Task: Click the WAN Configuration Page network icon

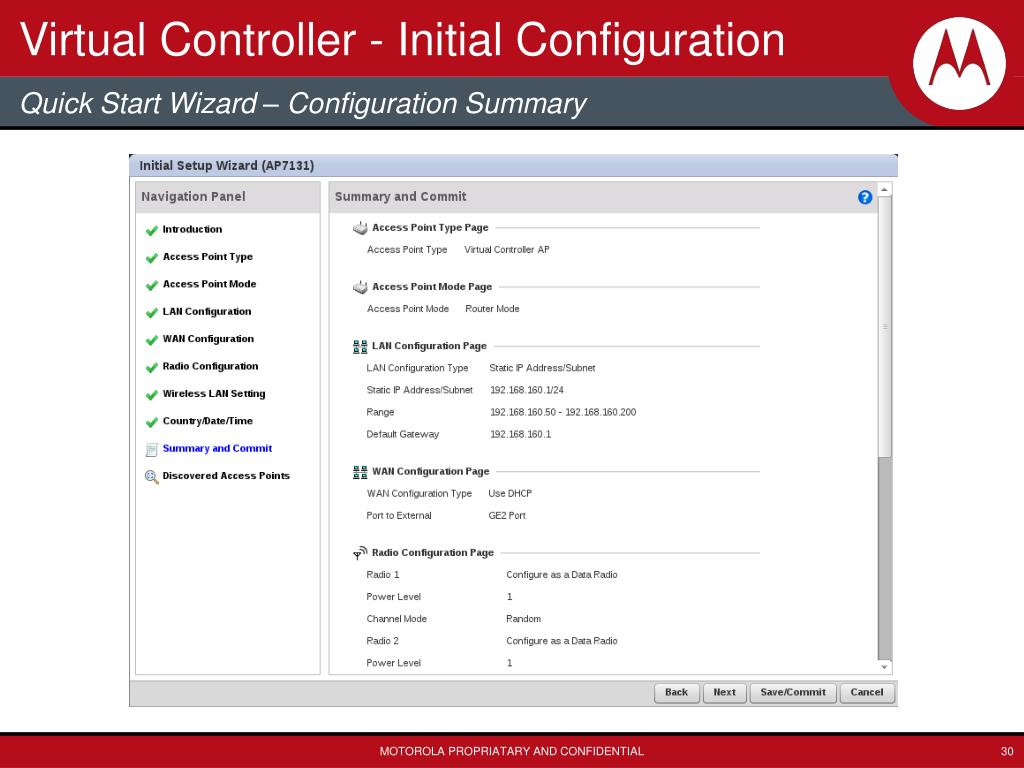Action: click(360, 472)
